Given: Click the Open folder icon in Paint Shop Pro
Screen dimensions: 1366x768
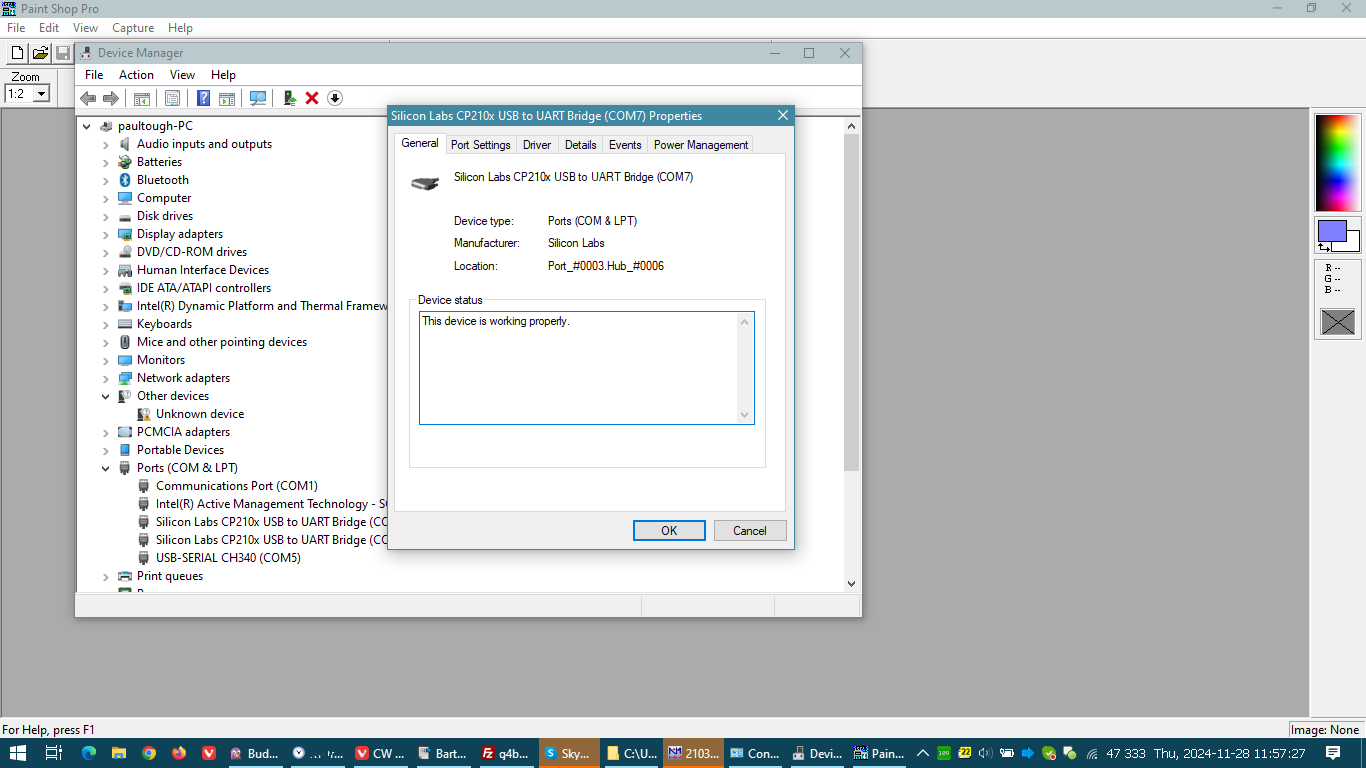Looking at the screenshot, I should 41,53.
